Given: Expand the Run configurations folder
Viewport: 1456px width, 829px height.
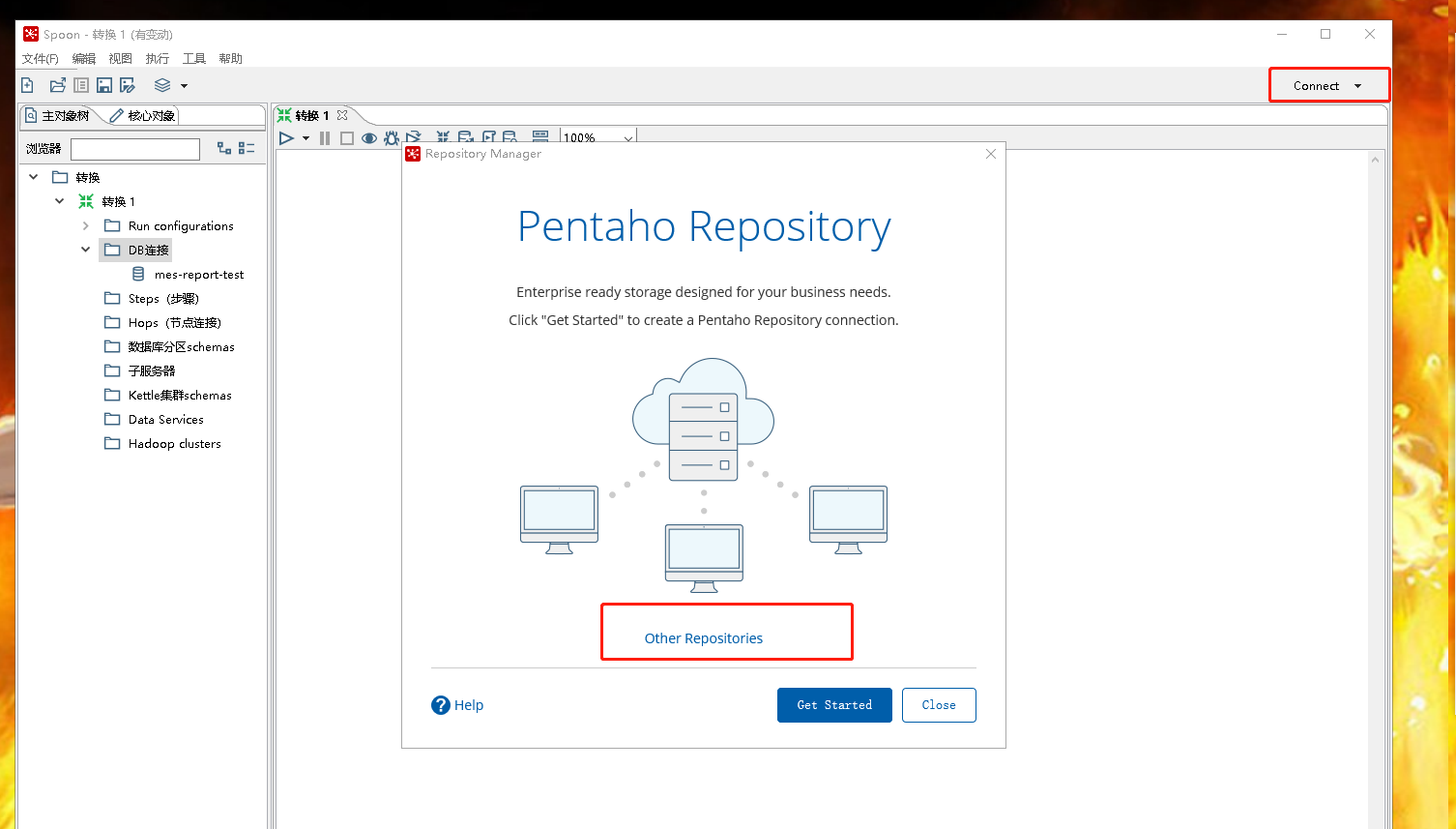Looking at the screenshot, I should tap(86, 225).
